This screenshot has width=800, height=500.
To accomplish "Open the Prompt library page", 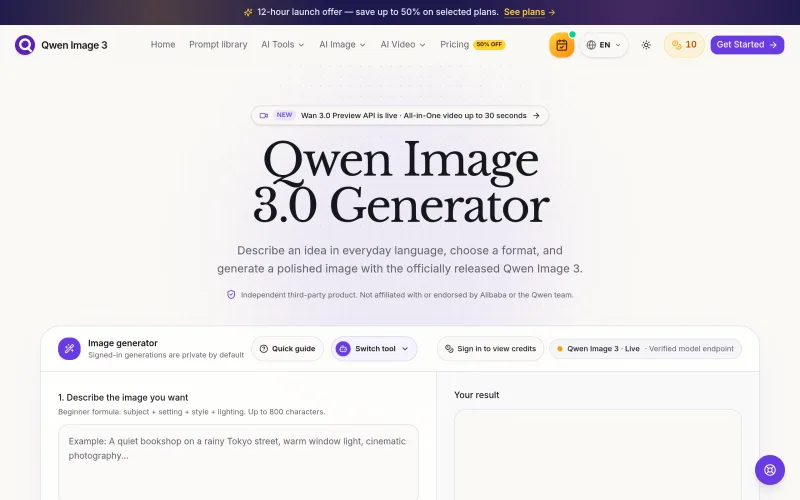I will 218,45.
